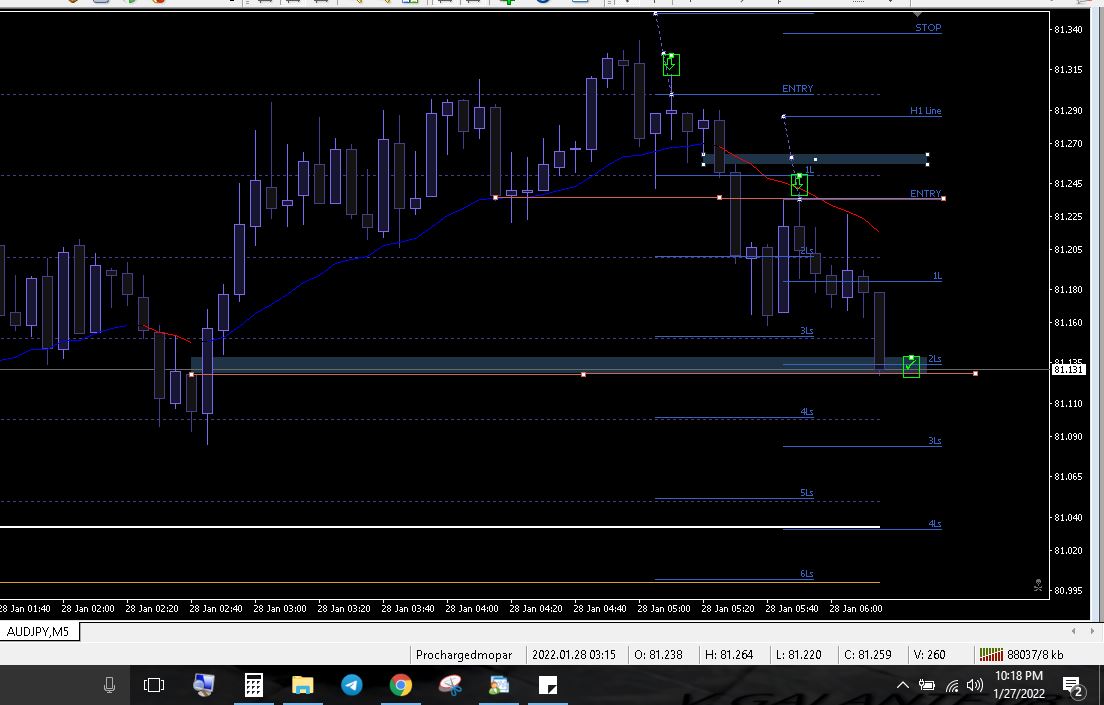Select the STOP line label
The image size is (1104, 705).
tap(928, 27)
